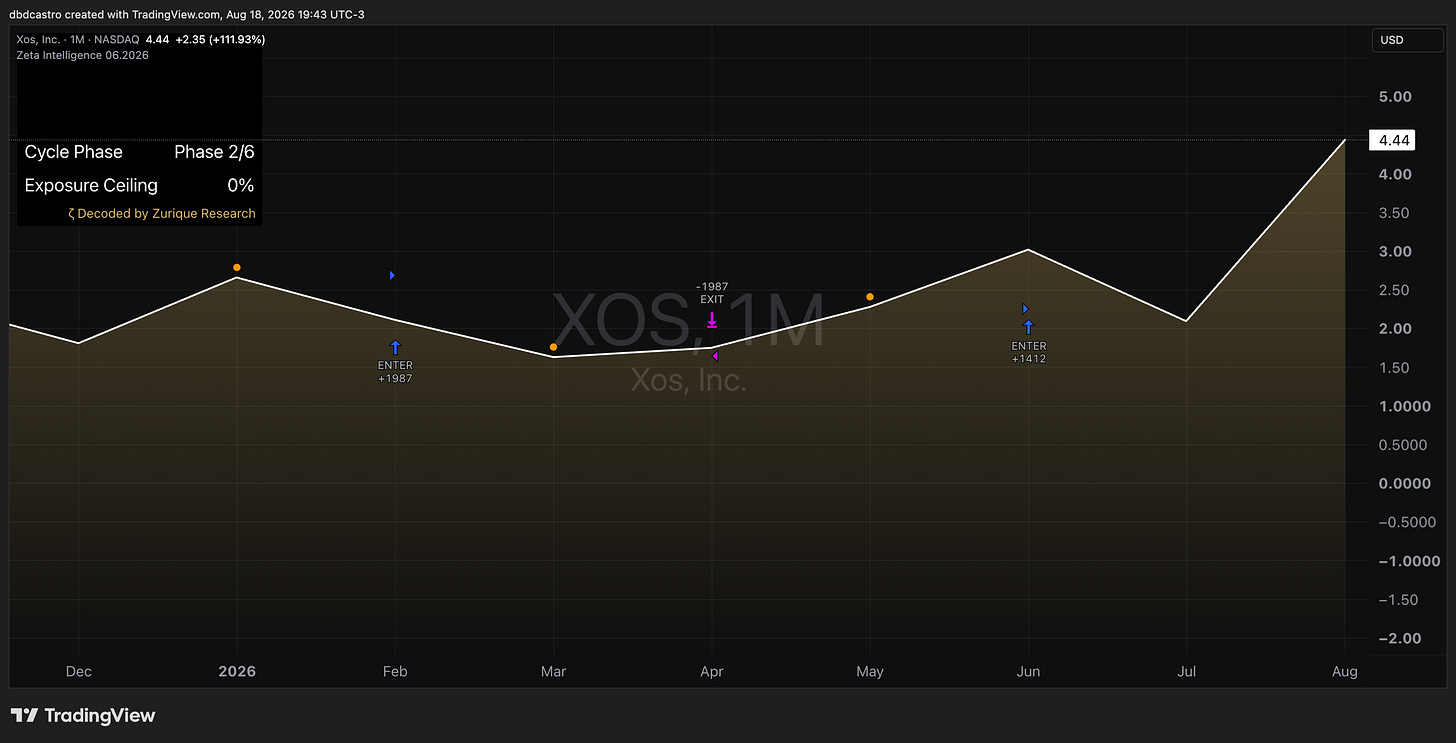The width and height of the screenshot is (1456, 743).
Task: Click the 5.00 price scale label
Action: pyautogui.click(x=1395, y=97)
